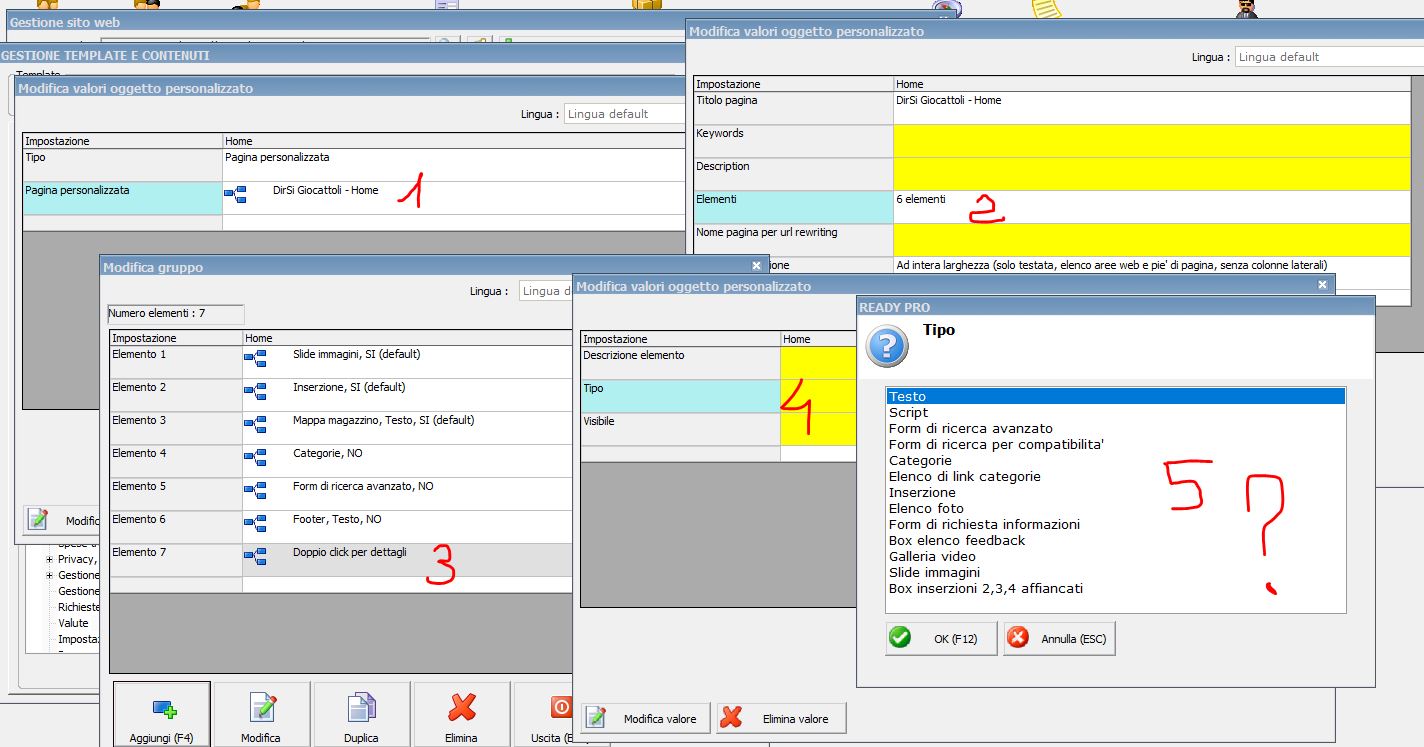Select Script in the Tipo list
Viewport: 1424px width, 747px height.
[908, 412]
